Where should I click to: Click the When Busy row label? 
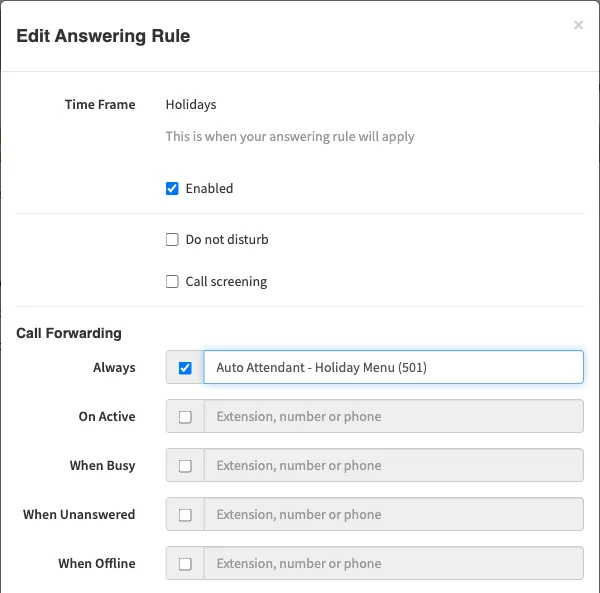[x=102, y=466]
